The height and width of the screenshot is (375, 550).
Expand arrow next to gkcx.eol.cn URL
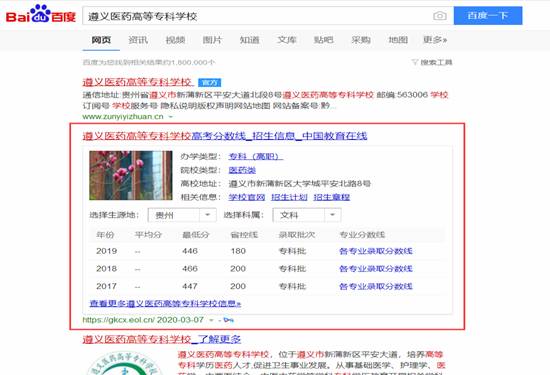[x=211, y=320]
